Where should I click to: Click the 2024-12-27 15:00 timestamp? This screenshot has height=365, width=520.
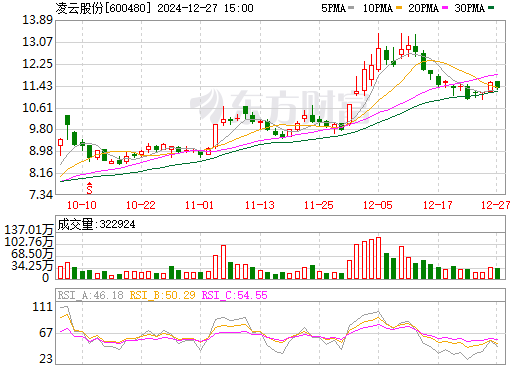(x=205, y=8)
